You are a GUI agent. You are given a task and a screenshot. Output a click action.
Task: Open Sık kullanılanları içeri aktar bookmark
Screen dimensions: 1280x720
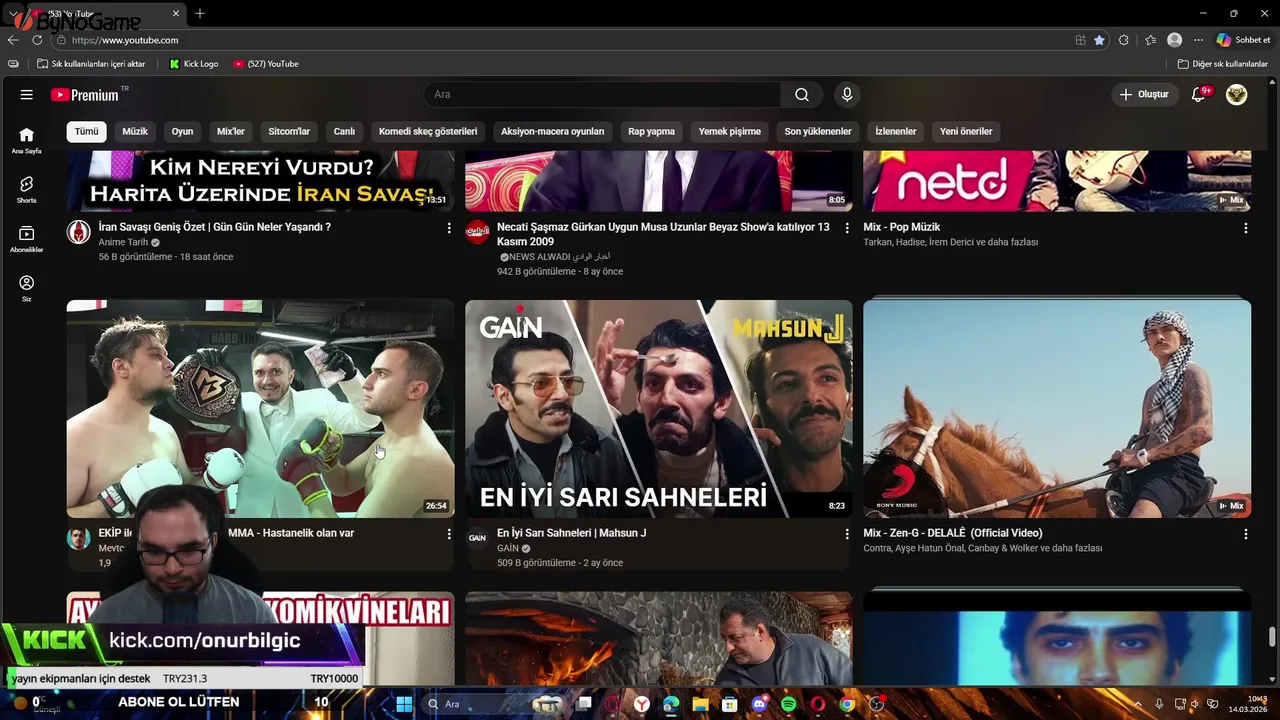91,64
